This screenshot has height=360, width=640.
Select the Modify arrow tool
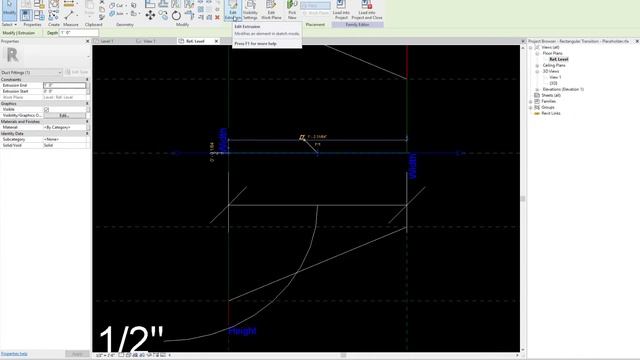pyautogui.click(x=9, y=10)
